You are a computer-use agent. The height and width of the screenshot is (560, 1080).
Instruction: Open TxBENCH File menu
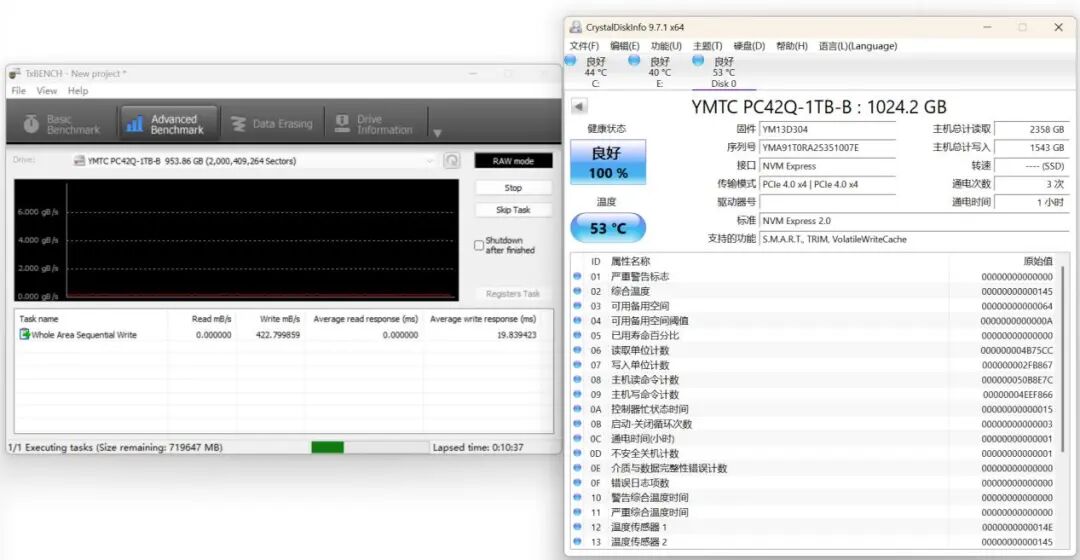19,90
